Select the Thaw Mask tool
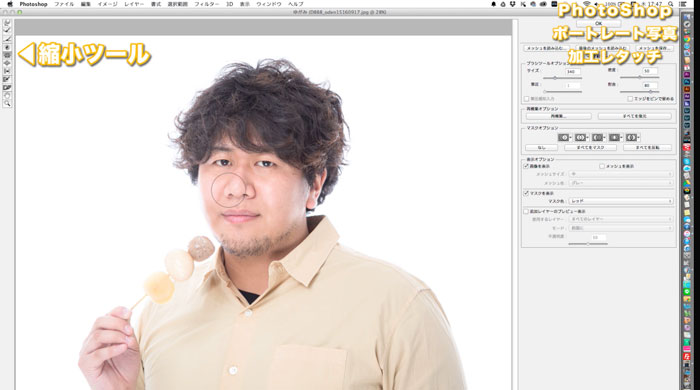700x390 pixels. [7, 87]
